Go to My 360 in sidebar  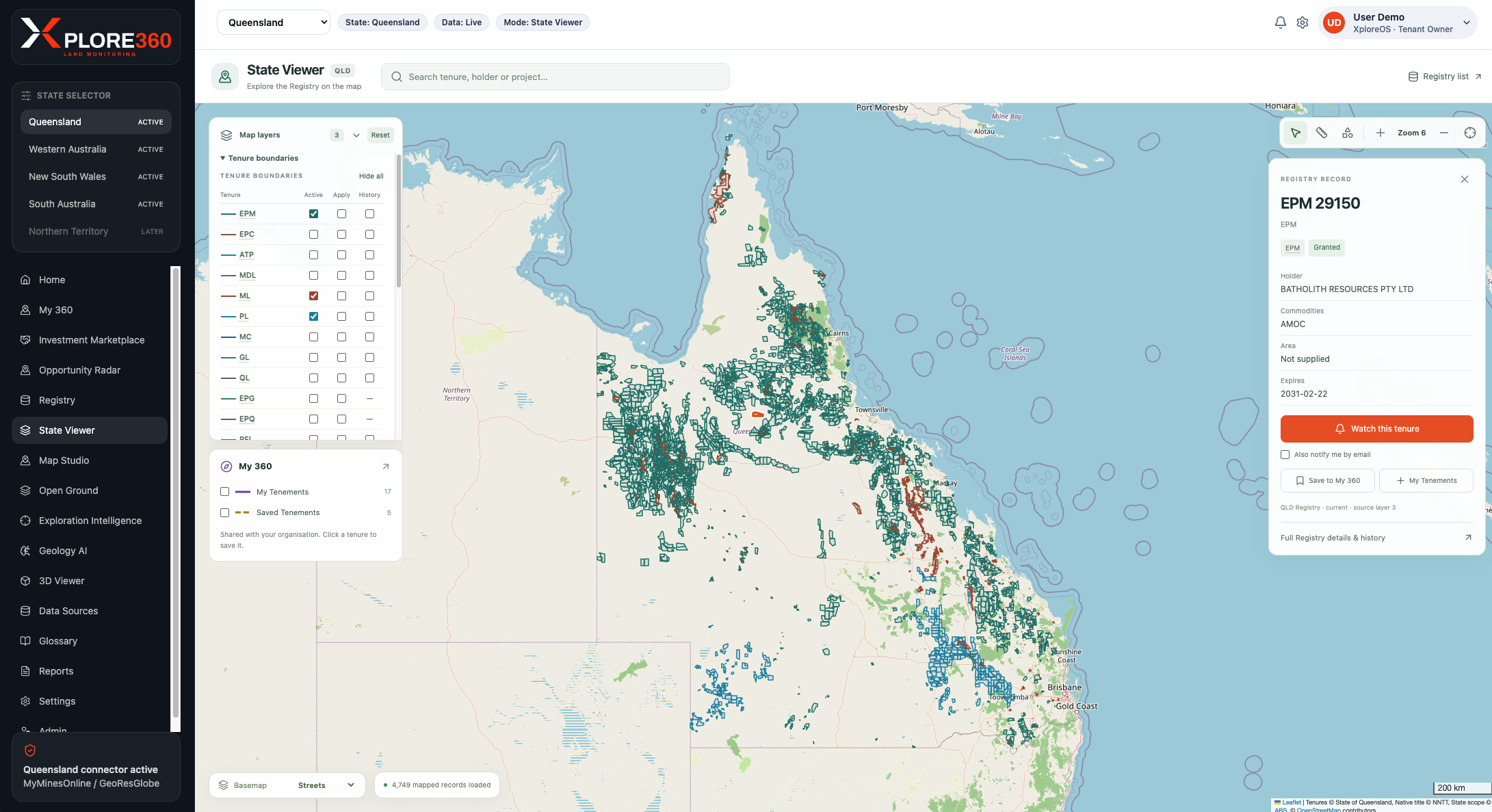pos(90,310)
